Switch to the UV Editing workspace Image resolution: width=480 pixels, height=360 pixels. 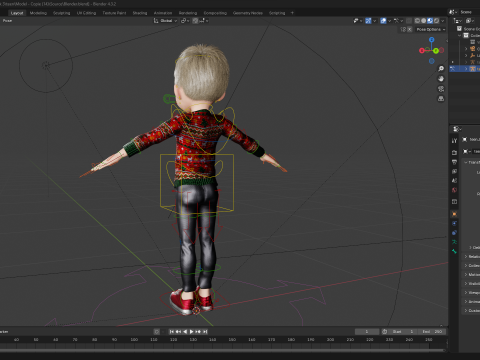tap(86, 13)
